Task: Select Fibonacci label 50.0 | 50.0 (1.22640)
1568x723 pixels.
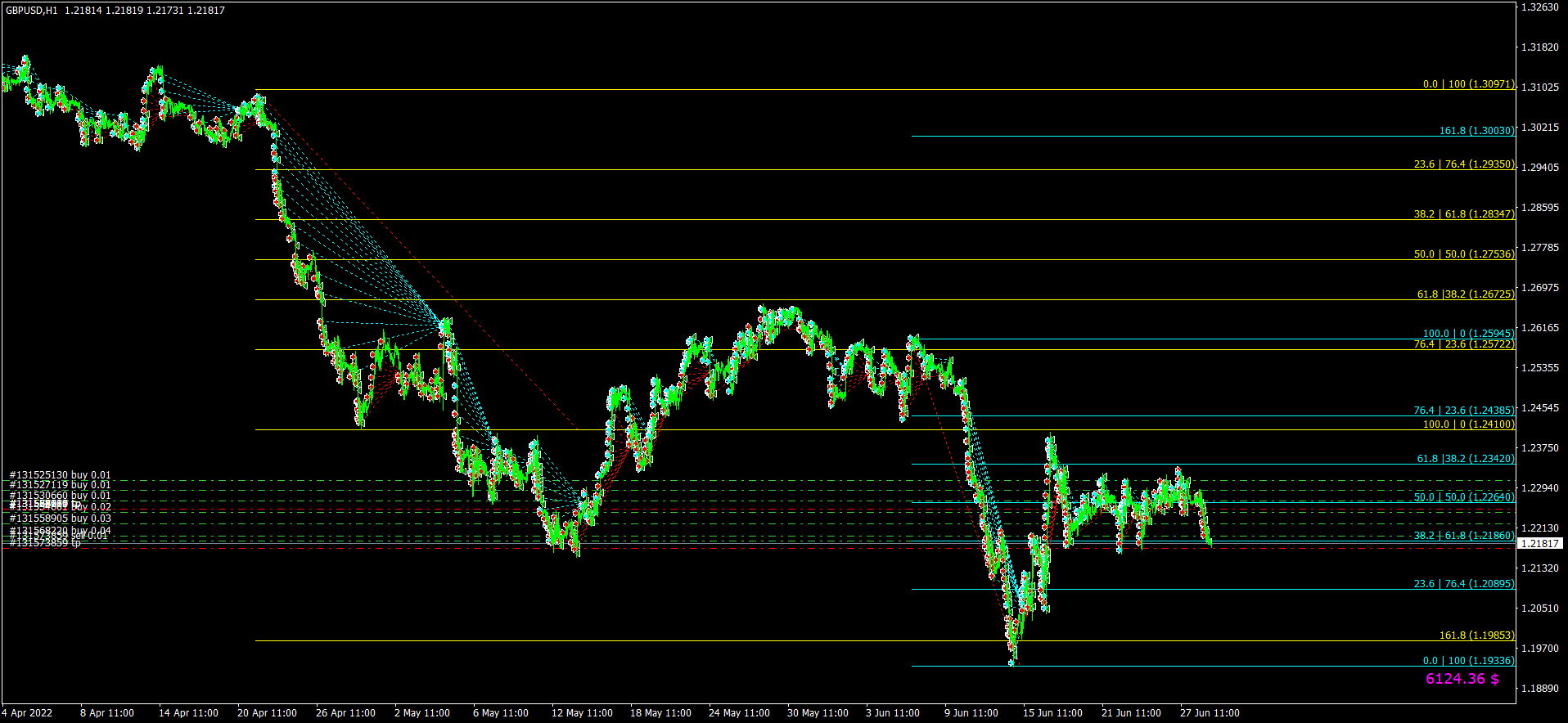Action: (1464, 497)
